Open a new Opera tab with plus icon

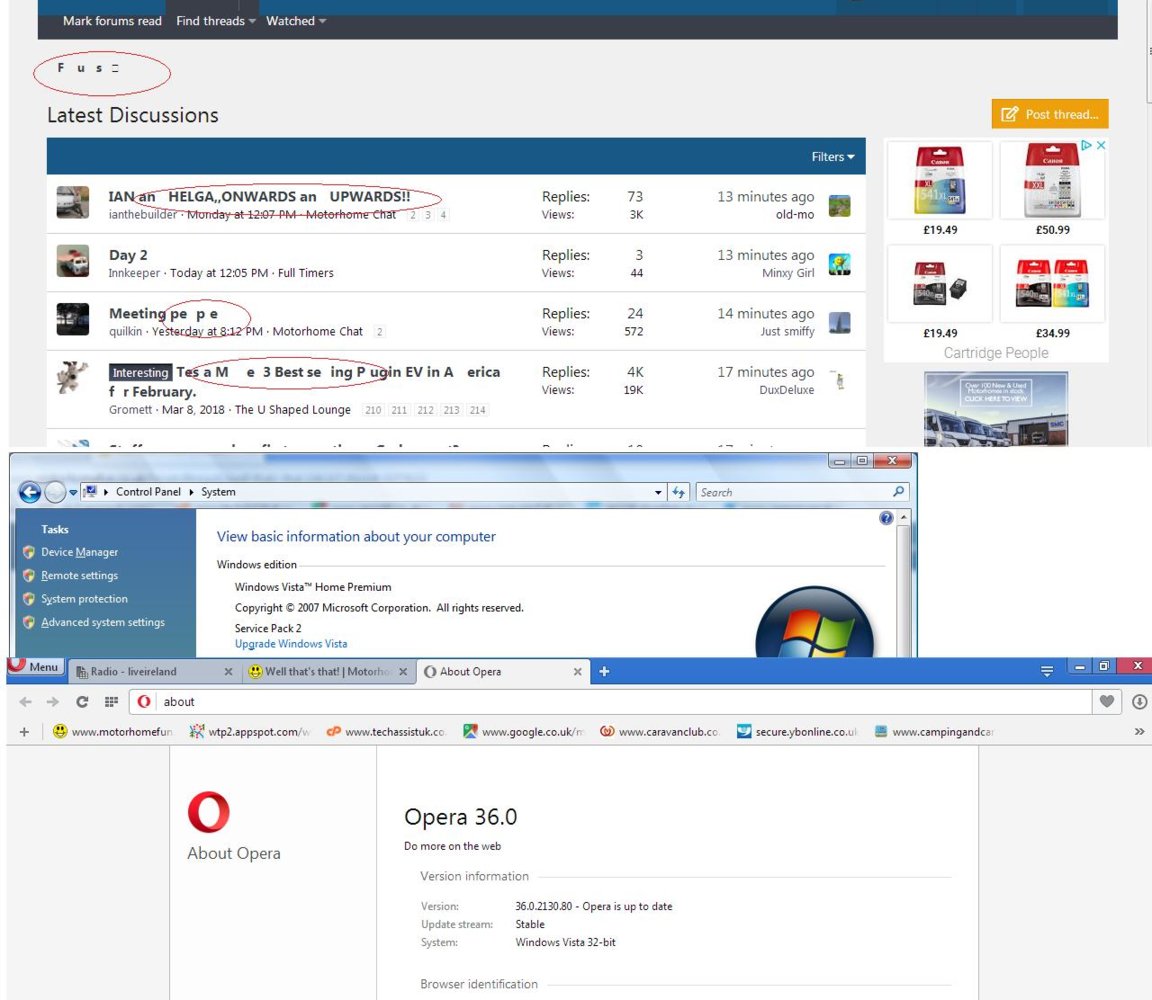click(x=604, y=672)
